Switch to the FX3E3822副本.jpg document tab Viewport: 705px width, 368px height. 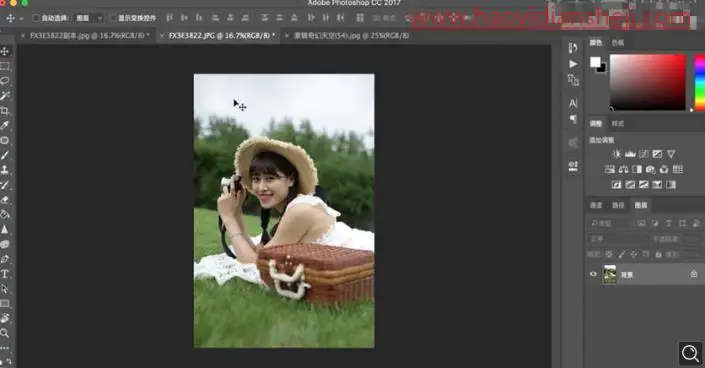tap(87, 36)
